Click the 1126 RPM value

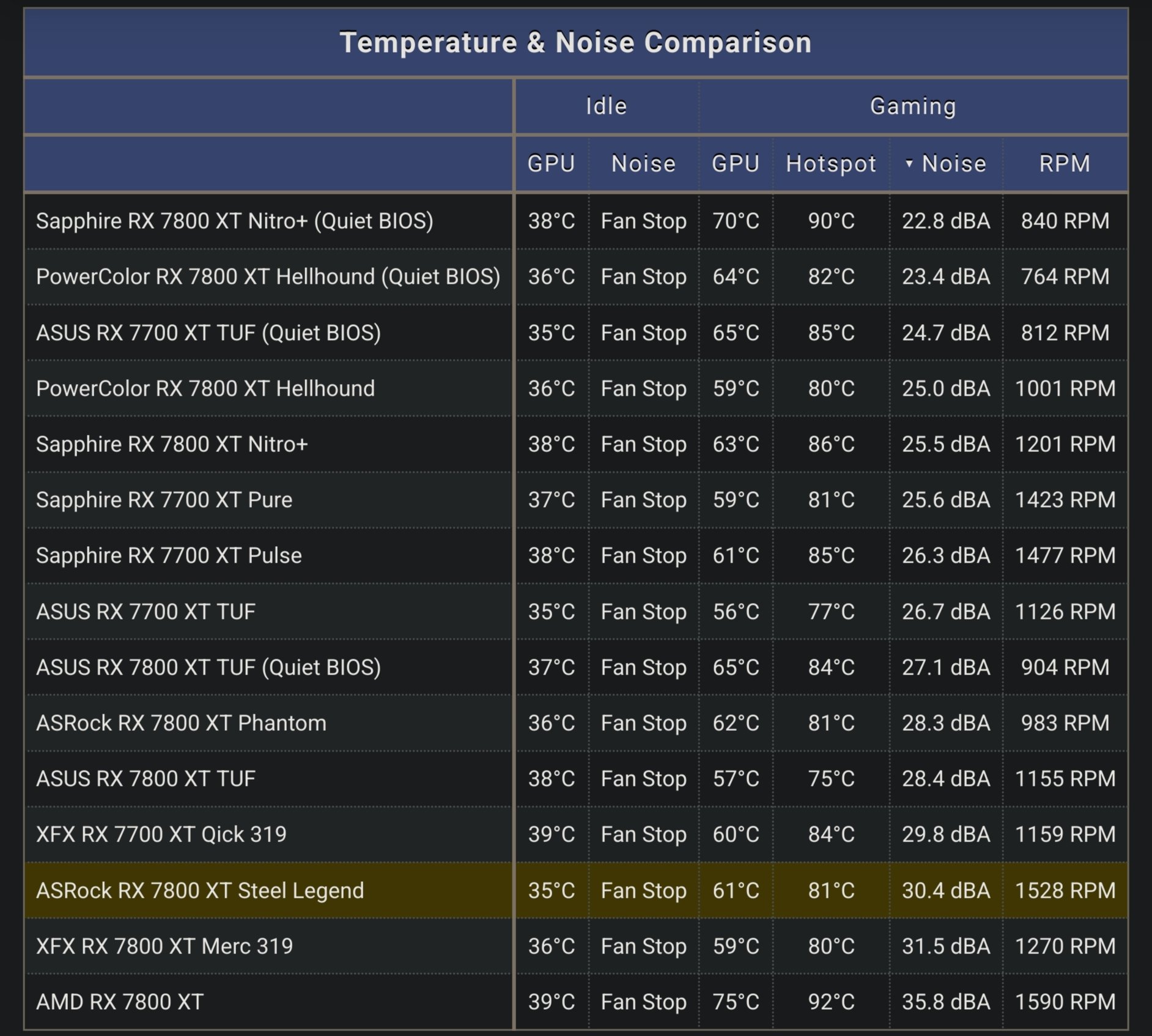point(1065,612)
